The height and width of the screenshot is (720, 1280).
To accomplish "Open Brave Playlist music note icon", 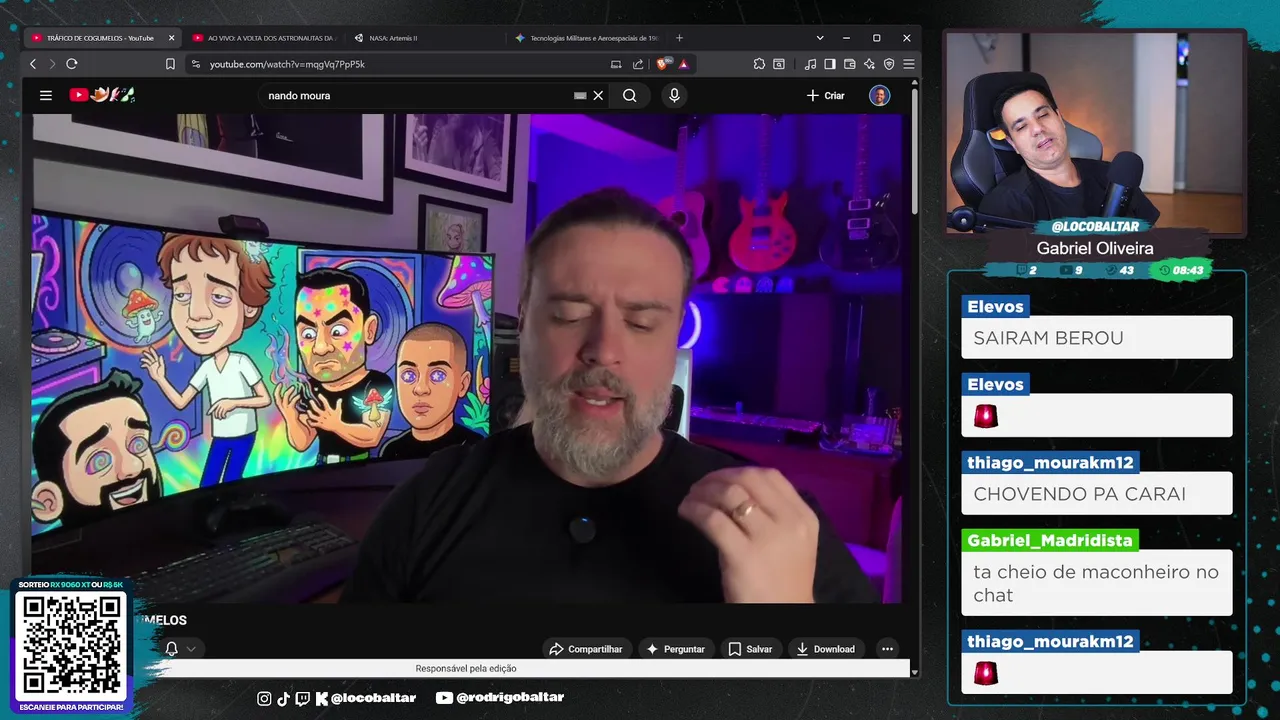I will click(810, 64).
